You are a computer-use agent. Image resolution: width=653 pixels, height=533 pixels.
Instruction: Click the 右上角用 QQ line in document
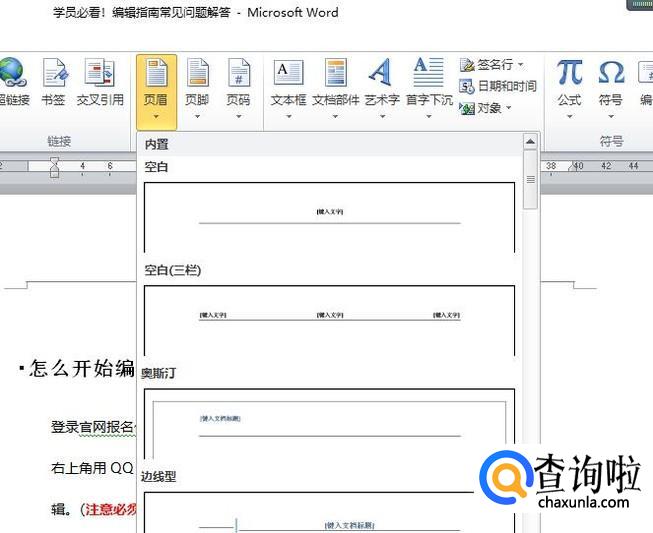click(x=92, y=468)
